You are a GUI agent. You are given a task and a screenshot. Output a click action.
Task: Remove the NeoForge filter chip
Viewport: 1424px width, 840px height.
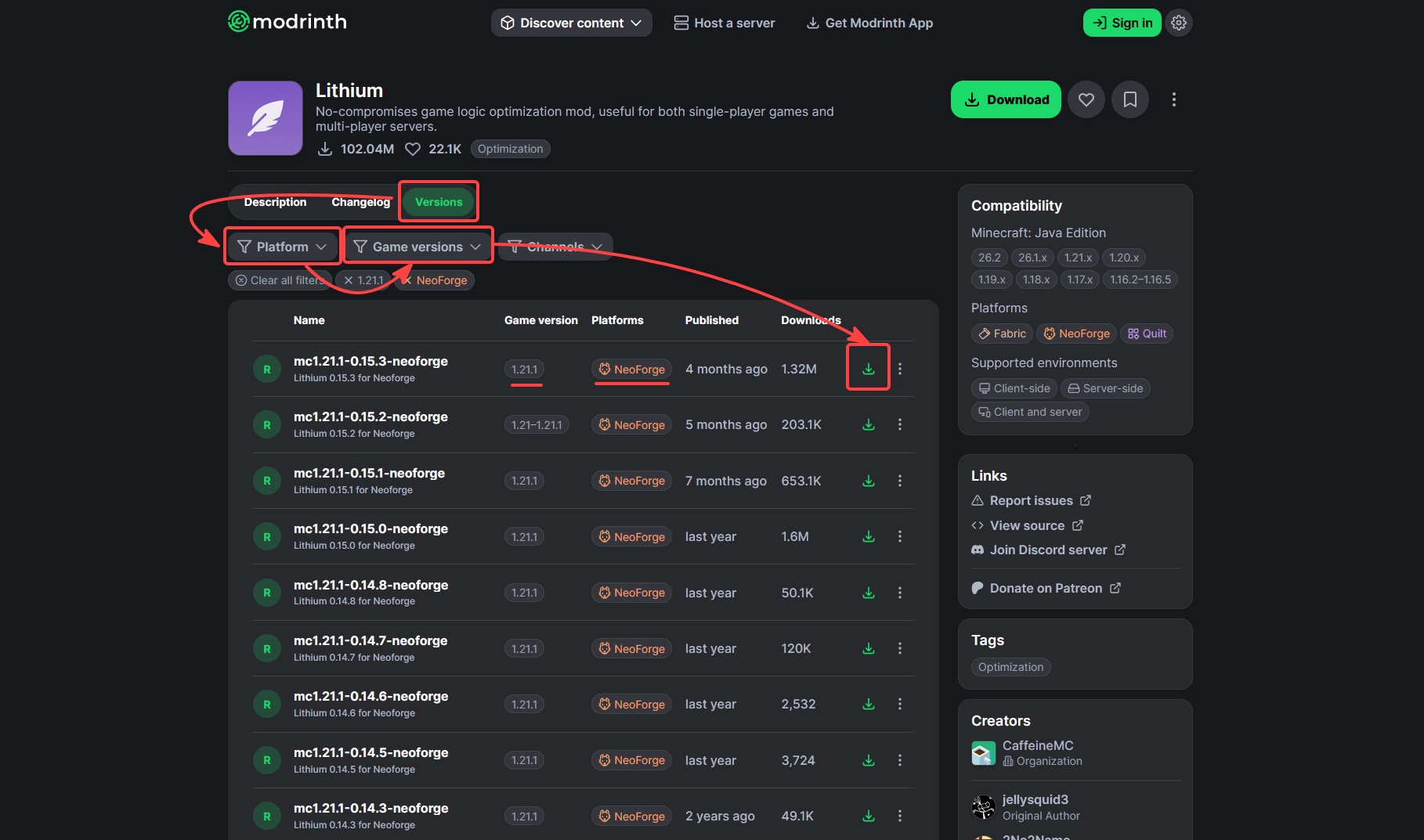[435, 280]
